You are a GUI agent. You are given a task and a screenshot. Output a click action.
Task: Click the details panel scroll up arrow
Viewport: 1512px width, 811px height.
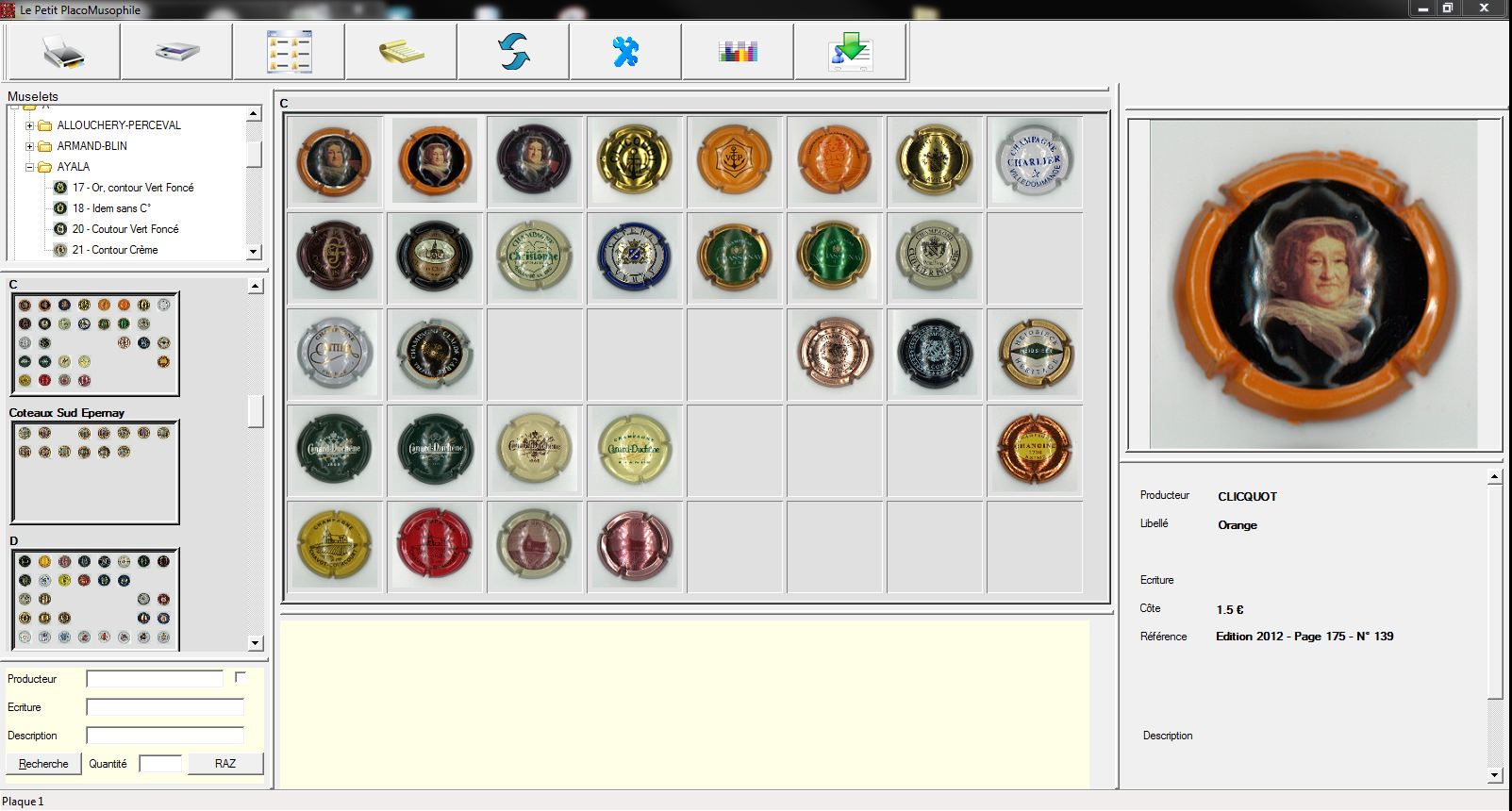click(x=1494, y=476)
